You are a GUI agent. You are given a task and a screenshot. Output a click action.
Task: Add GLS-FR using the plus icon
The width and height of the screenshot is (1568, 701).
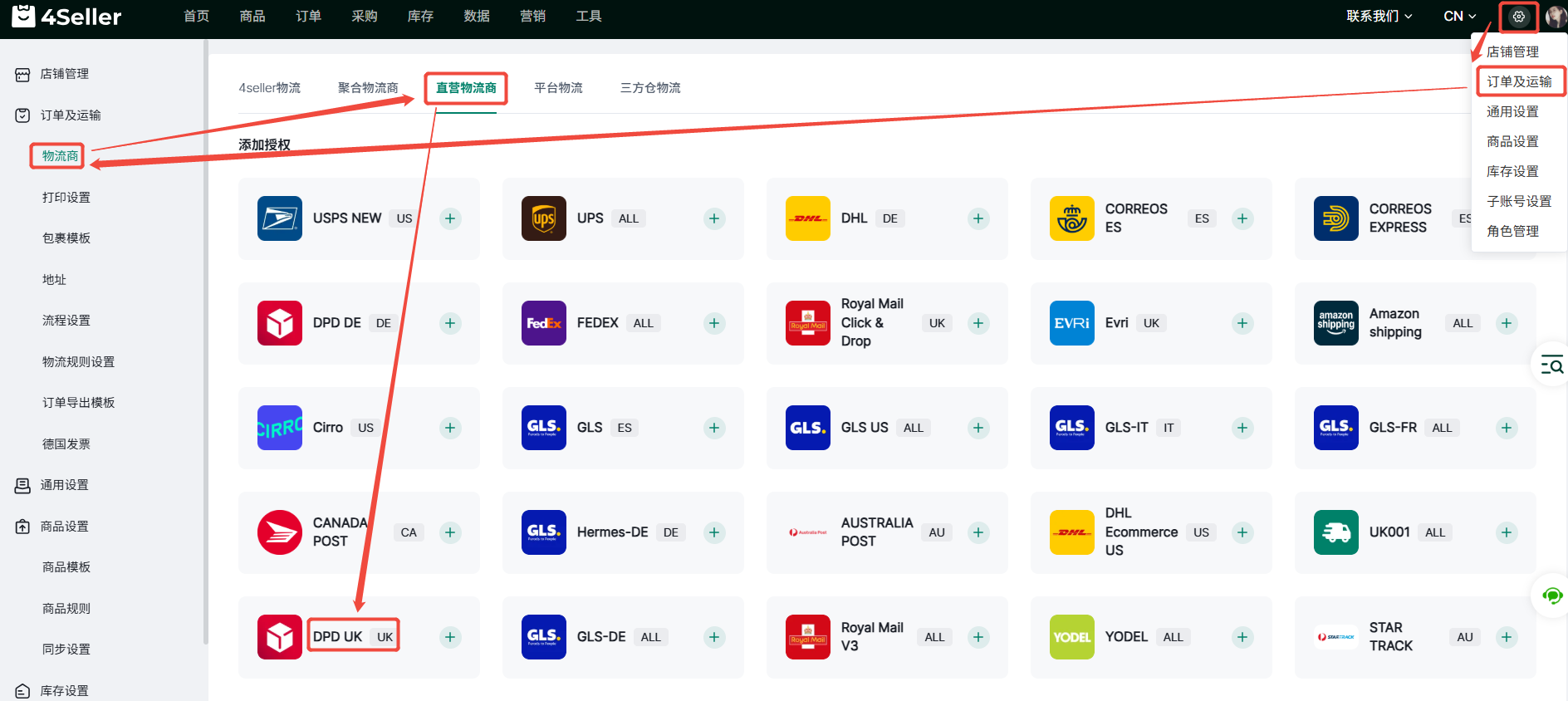[x=1507, y=428]
